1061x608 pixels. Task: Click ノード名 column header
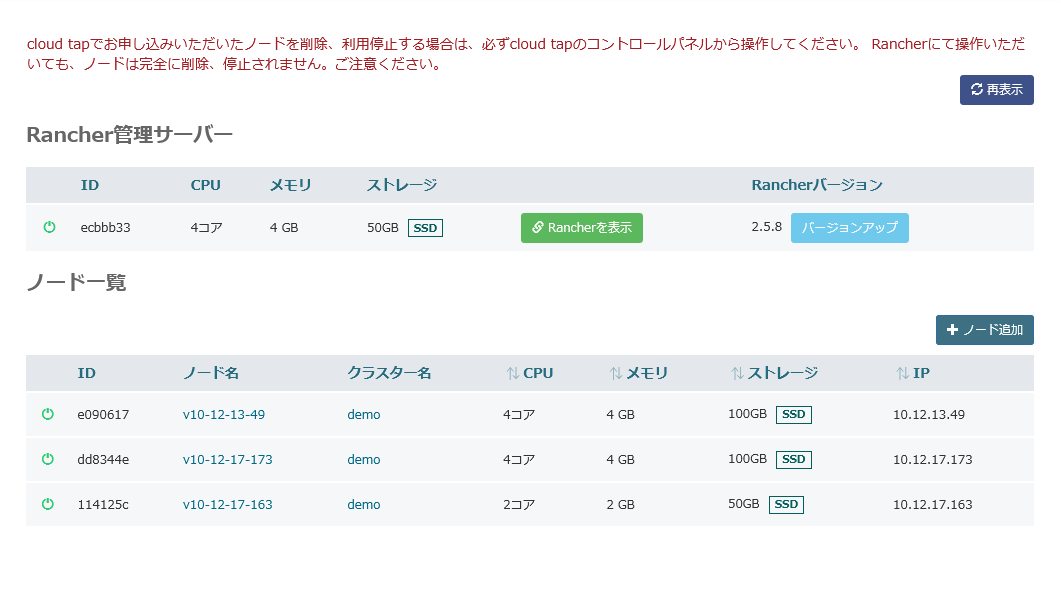click(x=211, y=373)
